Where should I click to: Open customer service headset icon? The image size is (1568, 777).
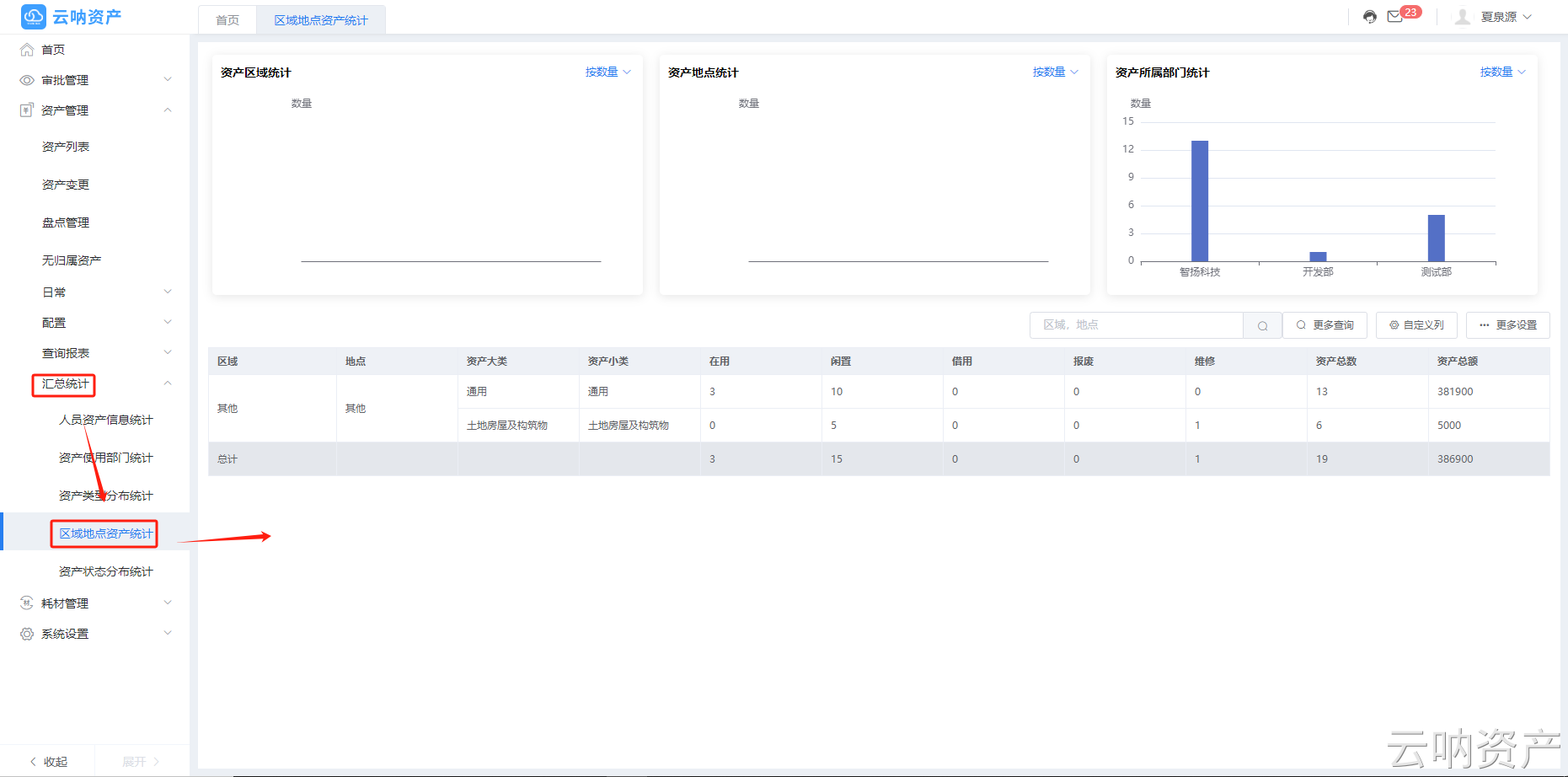pyautogui.click(x=1370, y=17)
